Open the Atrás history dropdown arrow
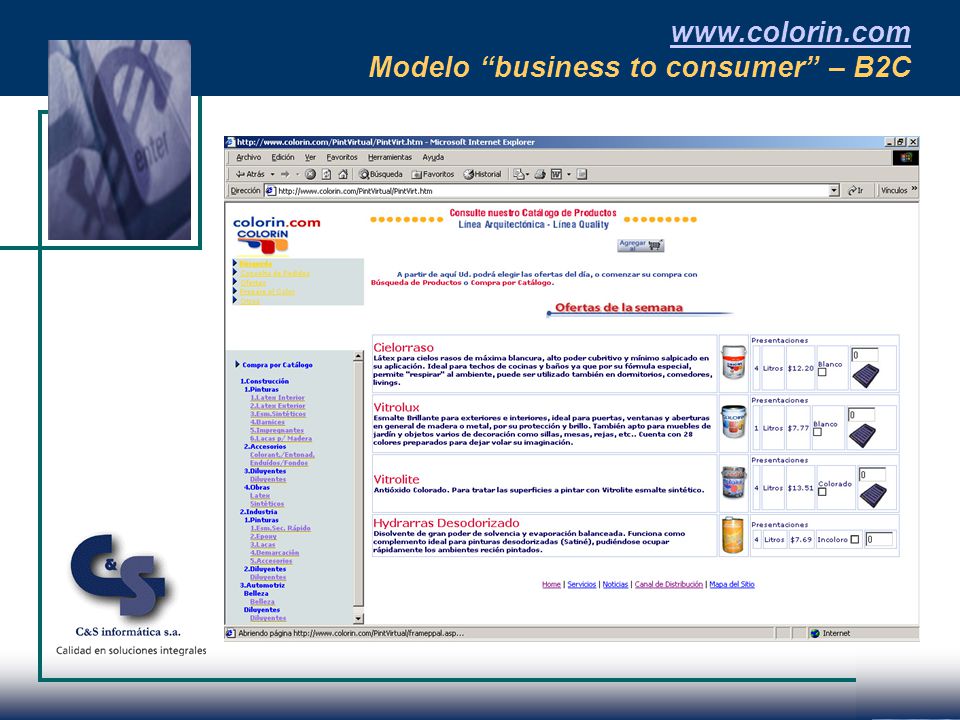The height and width of the screenshot is (720, 960). point(272,174)
